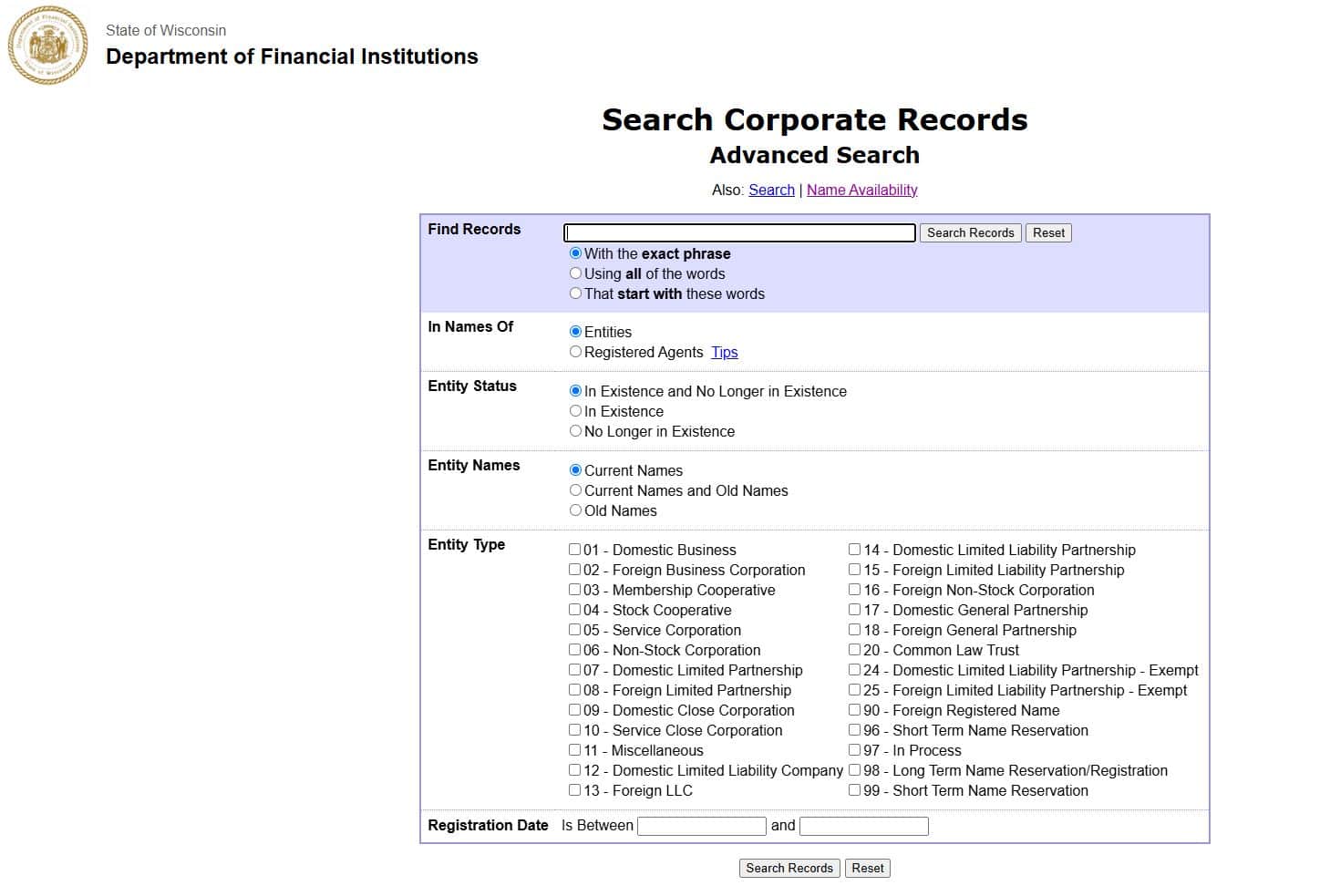Viewport: 1330px width, 896px height.
Task: Select 'Using all of the words' option
Action: point(575,273)
